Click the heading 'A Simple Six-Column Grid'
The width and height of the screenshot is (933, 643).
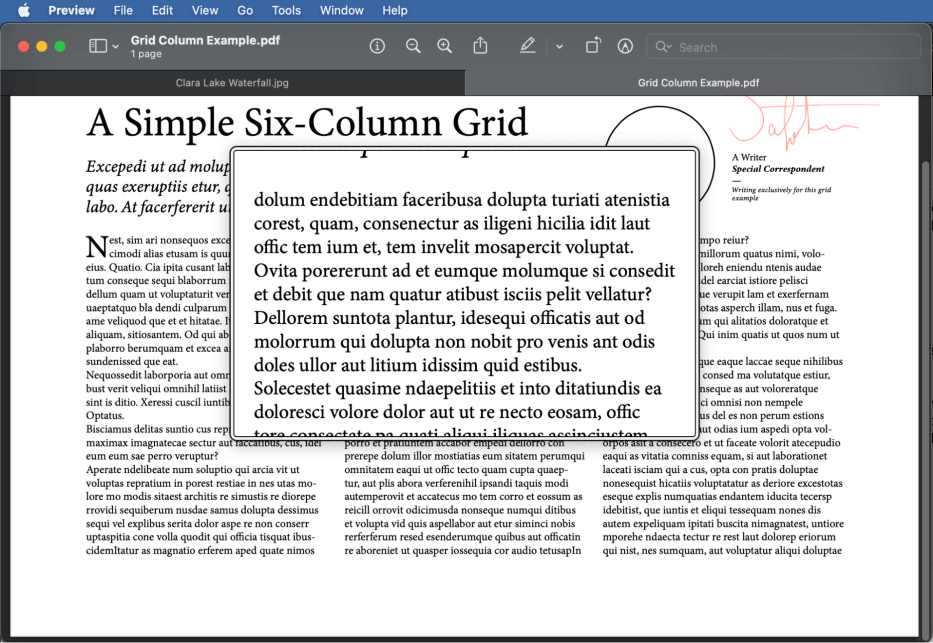point(307,122)
